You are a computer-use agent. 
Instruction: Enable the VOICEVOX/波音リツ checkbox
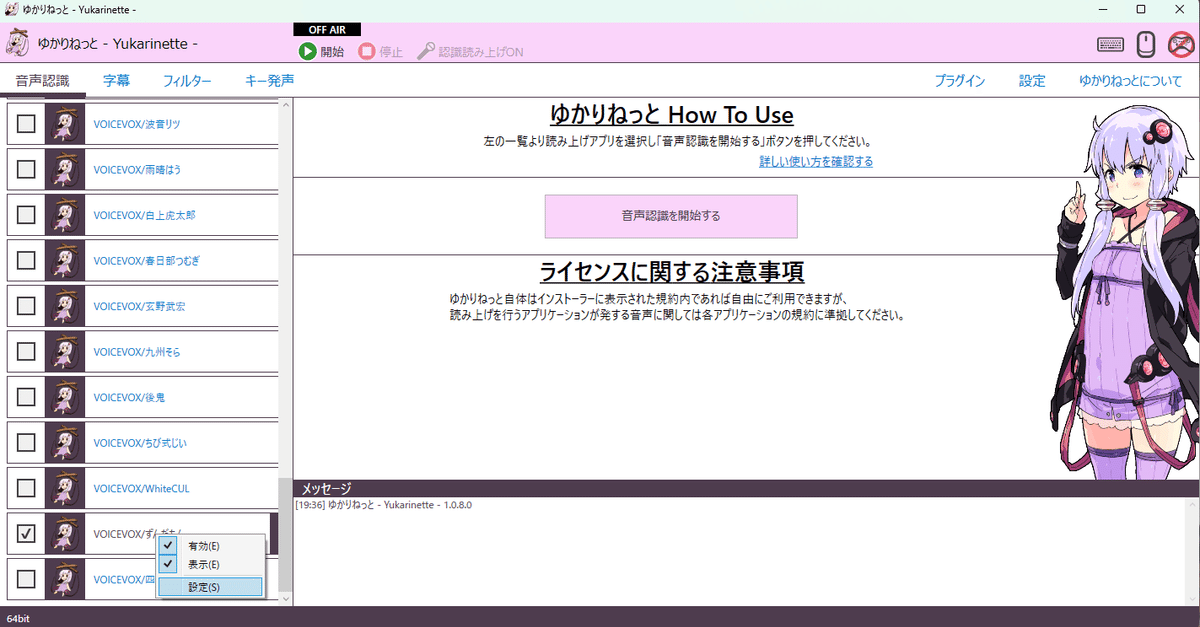[26, 124]
